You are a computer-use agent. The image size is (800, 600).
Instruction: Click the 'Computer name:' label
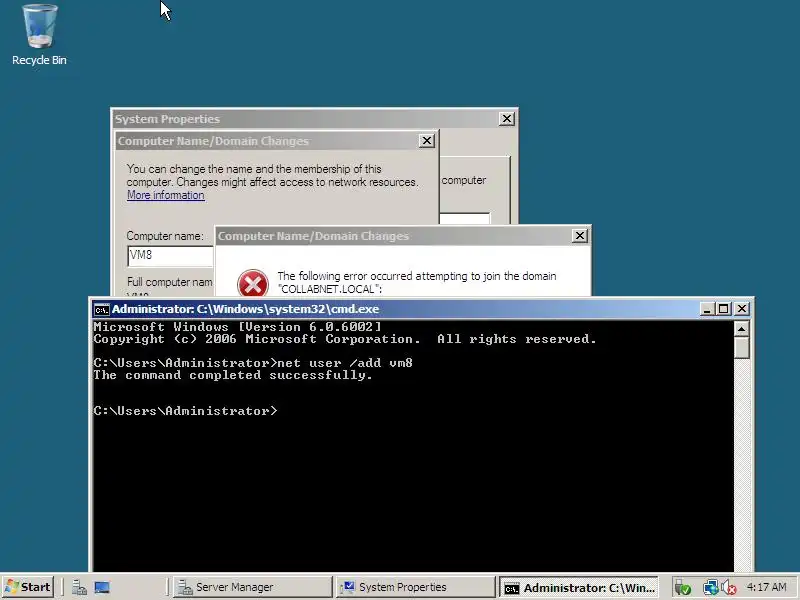coord(165,236)
